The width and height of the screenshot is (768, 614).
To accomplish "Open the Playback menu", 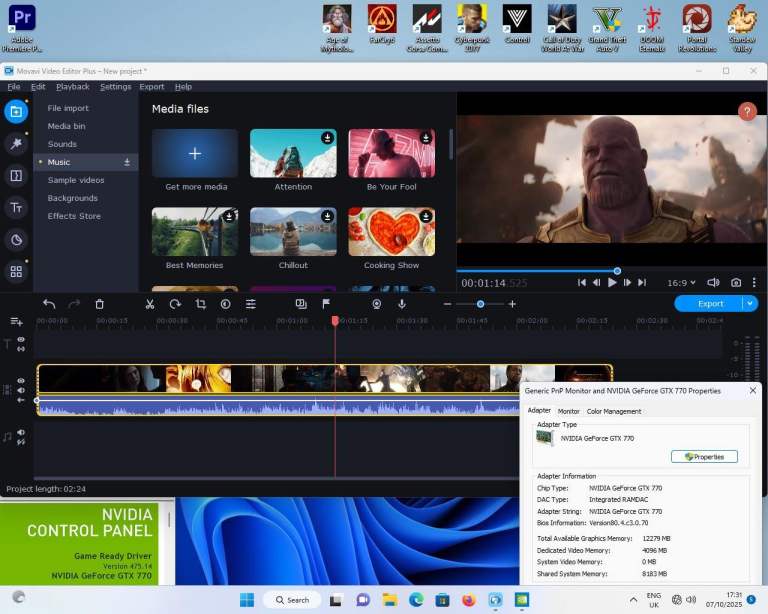I will [73, 87].
